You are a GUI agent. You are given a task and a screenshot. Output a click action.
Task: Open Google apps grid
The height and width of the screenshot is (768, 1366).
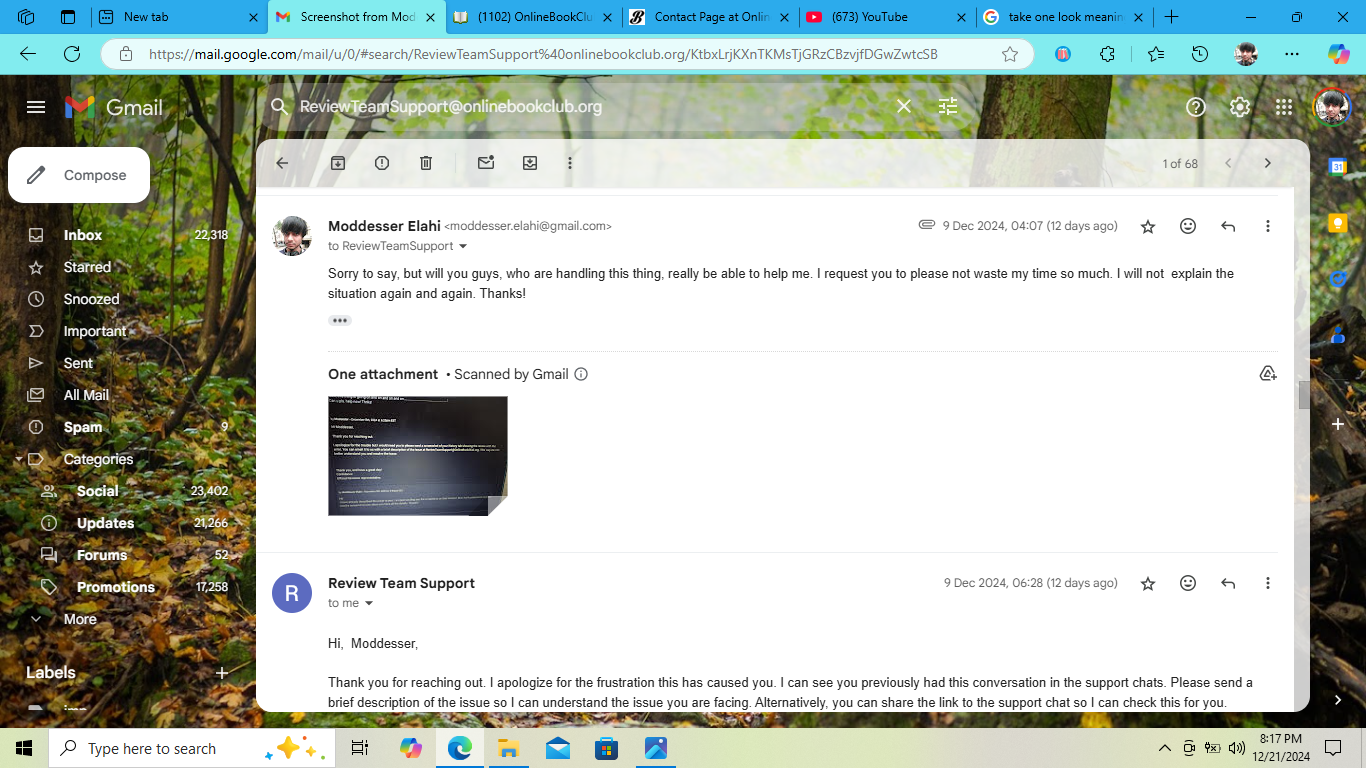point(1284,107)
